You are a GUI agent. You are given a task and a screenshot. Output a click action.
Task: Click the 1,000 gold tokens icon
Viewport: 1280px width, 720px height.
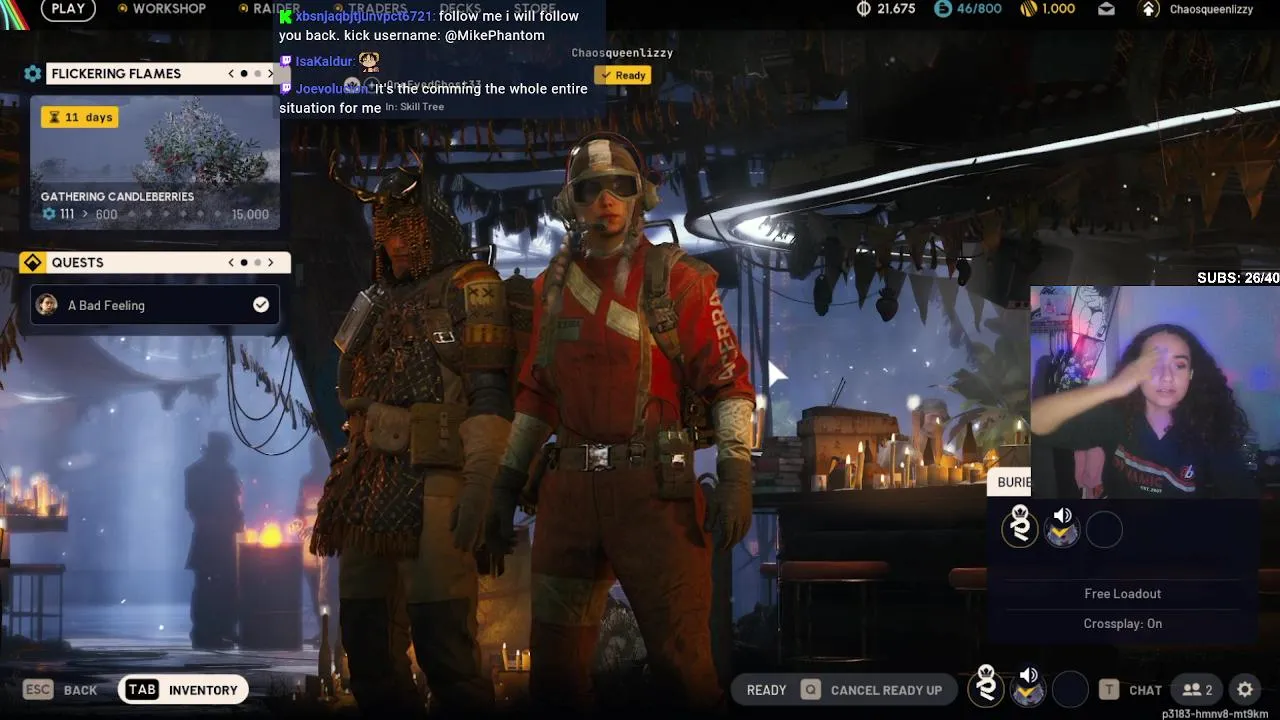tap(1028, 9)
